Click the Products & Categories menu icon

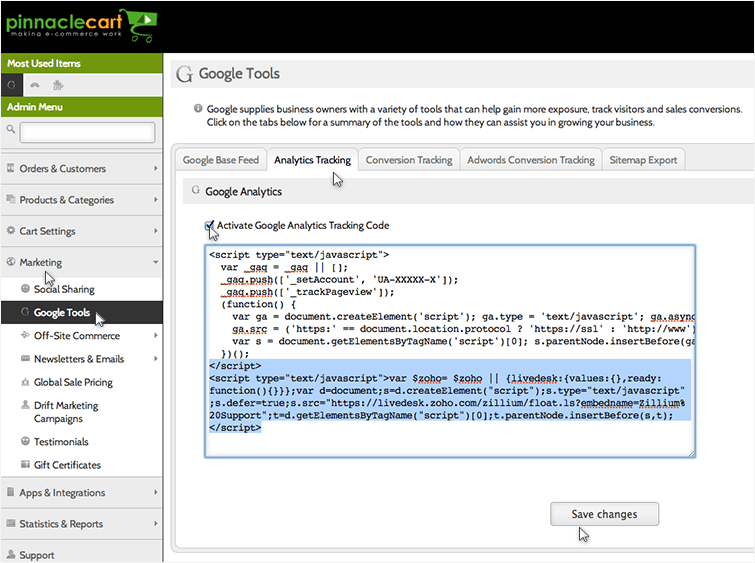[x=10, y=199]
